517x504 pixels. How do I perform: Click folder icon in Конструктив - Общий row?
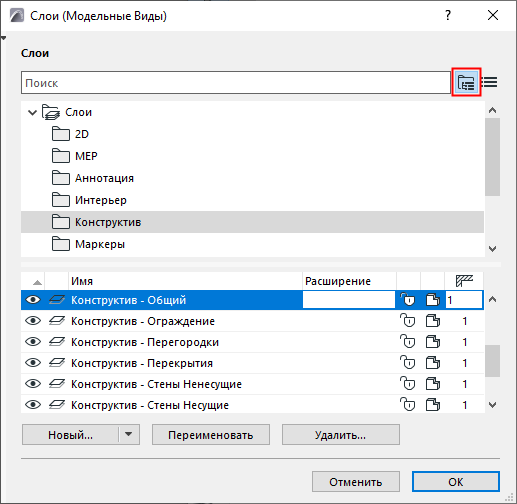433,300
